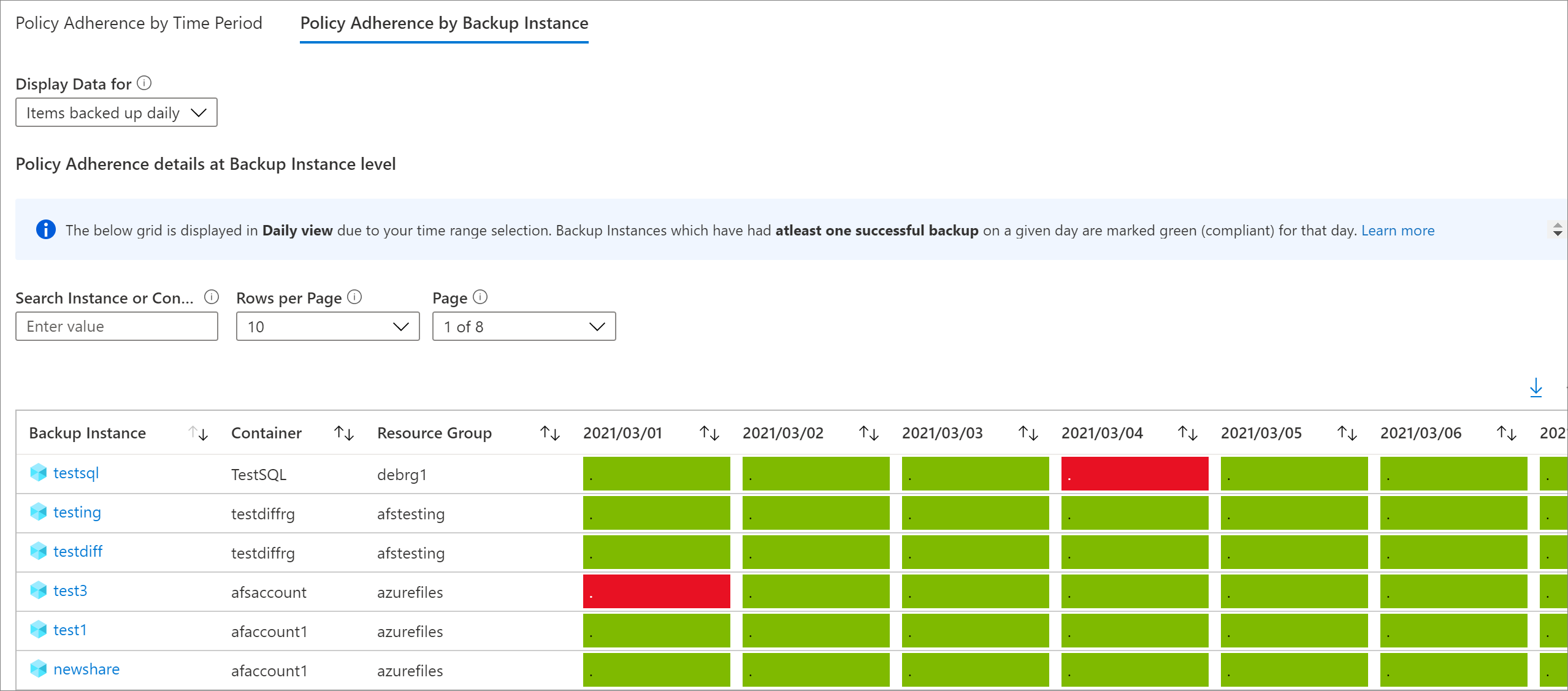Click info icon next to Page label
The width and height of the screenshot is (1568, 691).
pos(480,297)
